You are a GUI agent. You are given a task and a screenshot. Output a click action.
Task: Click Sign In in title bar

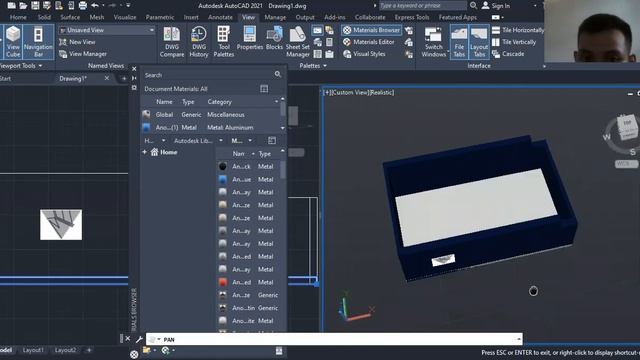coord(496,6)
